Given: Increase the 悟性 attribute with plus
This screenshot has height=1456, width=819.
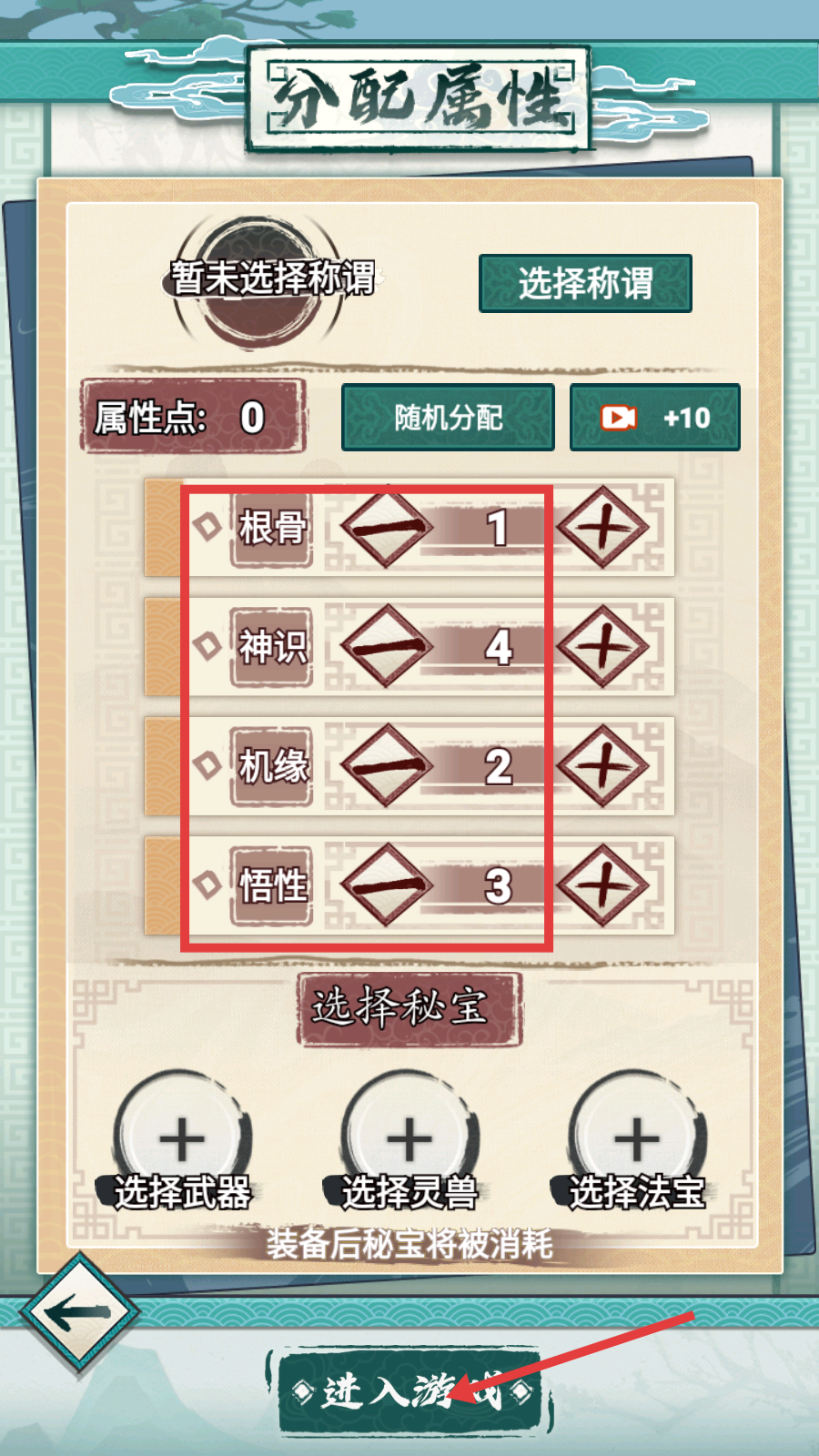Looking at the screenshot, I should coord(602,885).
